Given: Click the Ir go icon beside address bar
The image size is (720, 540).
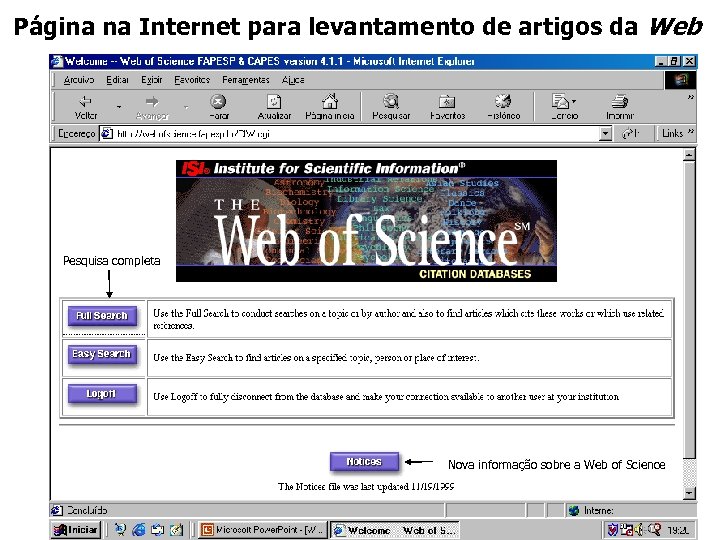Looking at the screenshot, I should pyautogui.click(x=630, y=134).
